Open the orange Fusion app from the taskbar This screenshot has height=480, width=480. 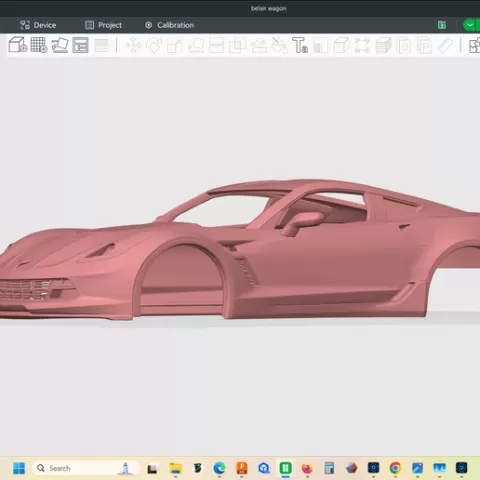pyautogui.click(x=242, y=468)
